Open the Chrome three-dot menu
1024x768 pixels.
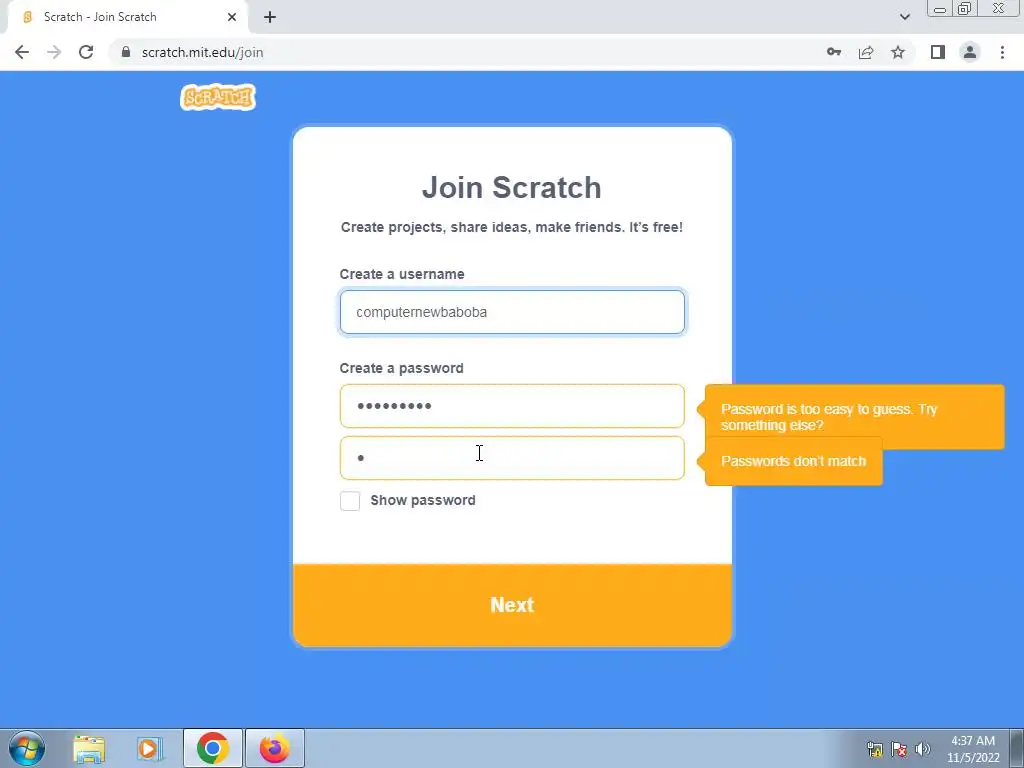coord(1002,52)
